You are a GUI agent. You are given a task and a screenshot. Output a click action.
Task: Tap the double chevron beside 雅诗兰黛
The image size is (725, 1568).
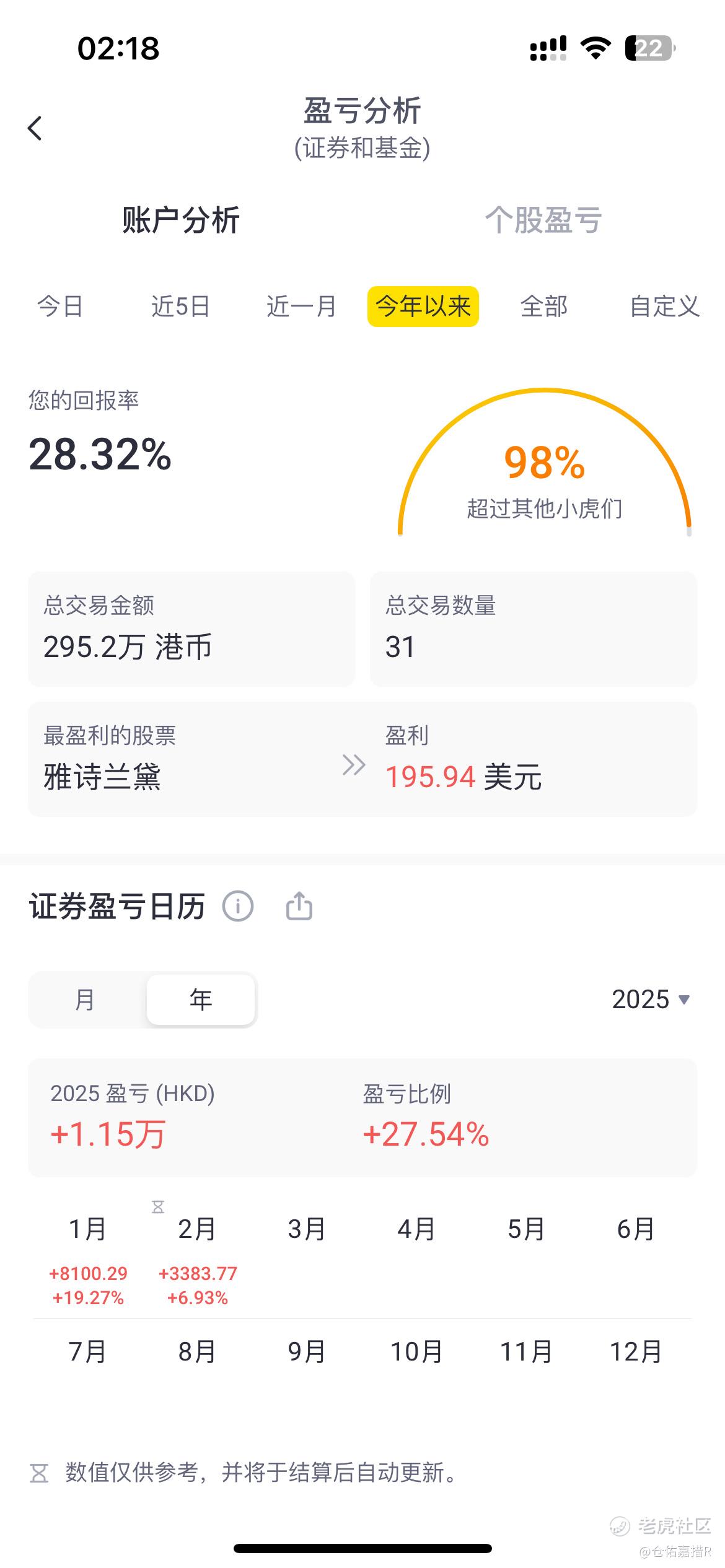point(354,765)
